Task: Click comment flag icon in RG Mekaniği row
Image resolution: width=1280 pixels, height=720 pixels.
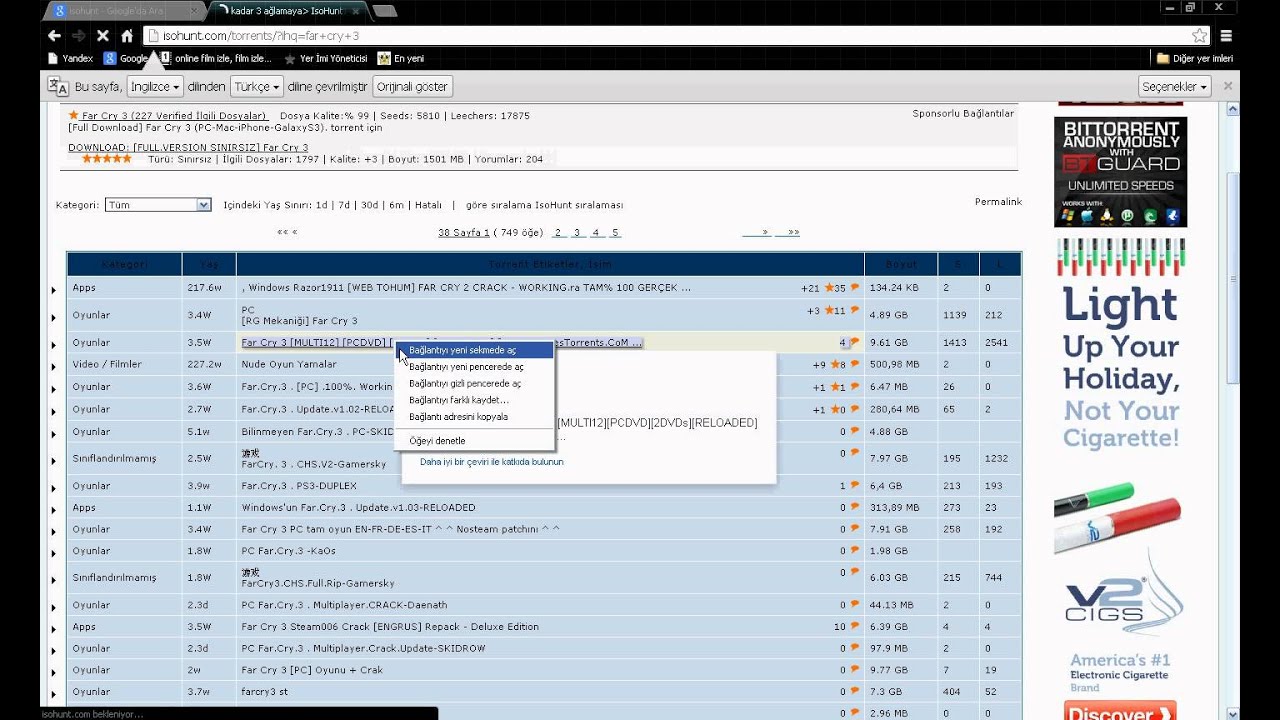Action: pos(854,310)
